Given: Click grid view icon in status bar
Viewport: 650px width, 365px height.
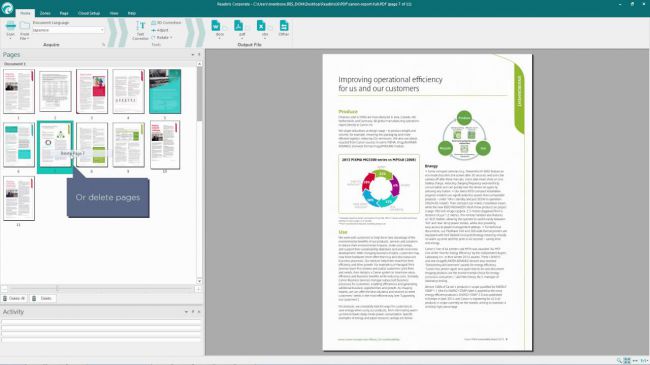Looking at the screenshot, I should pos(627,360).
